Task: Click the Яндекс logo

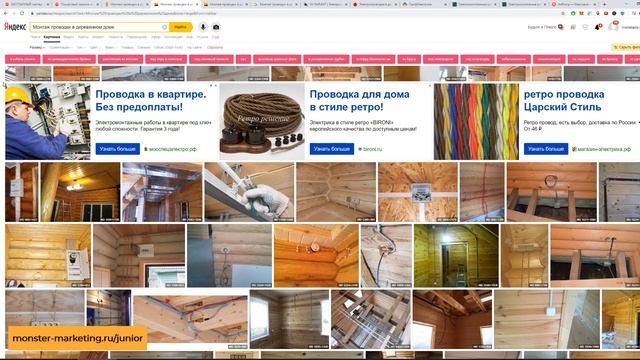Action: (x=15, y=27)
